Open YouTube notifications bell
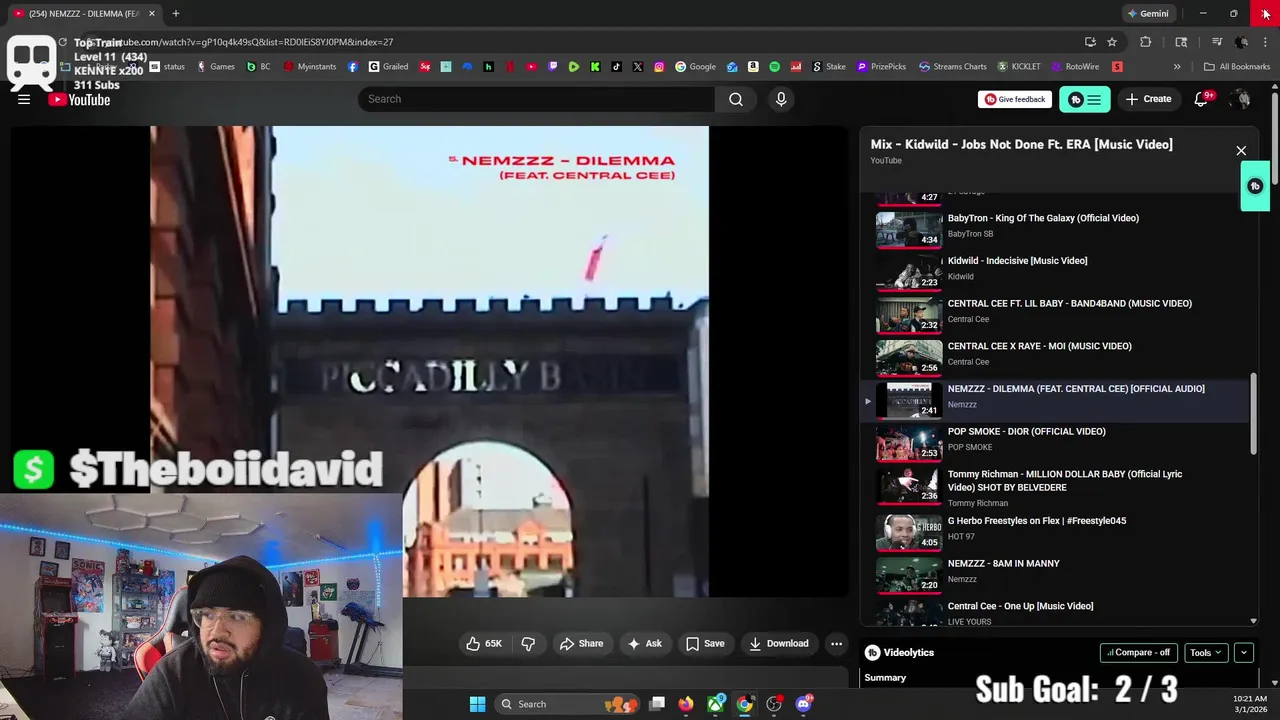This screenshot has height=720, width=1280. tap(1203, 99)
